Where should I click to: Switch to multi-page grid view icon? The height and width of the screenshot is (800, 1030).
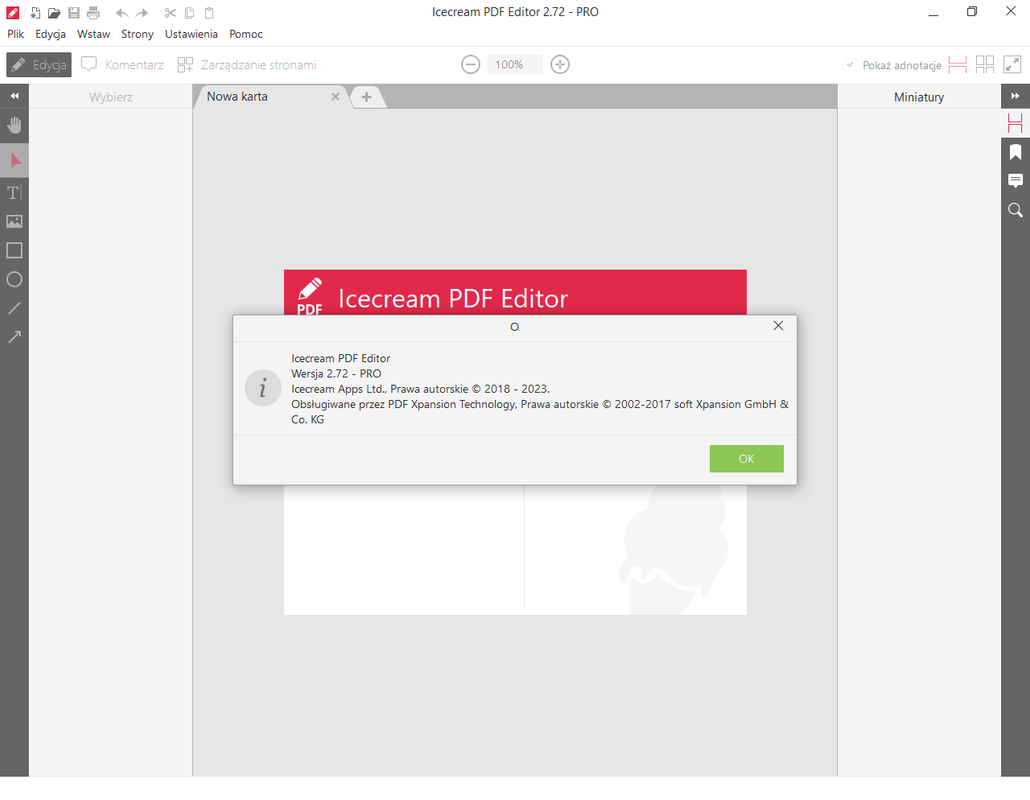985,64
